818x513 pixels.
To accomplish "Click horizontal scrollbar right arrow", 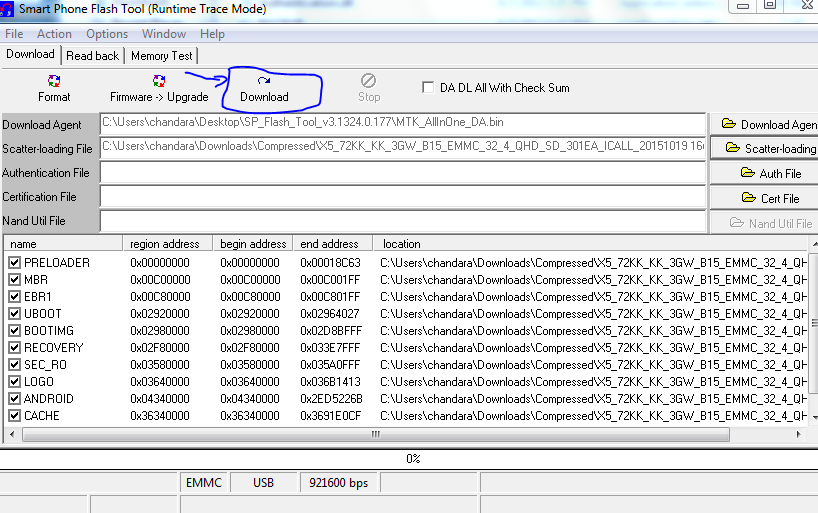I will coord(798,434).
